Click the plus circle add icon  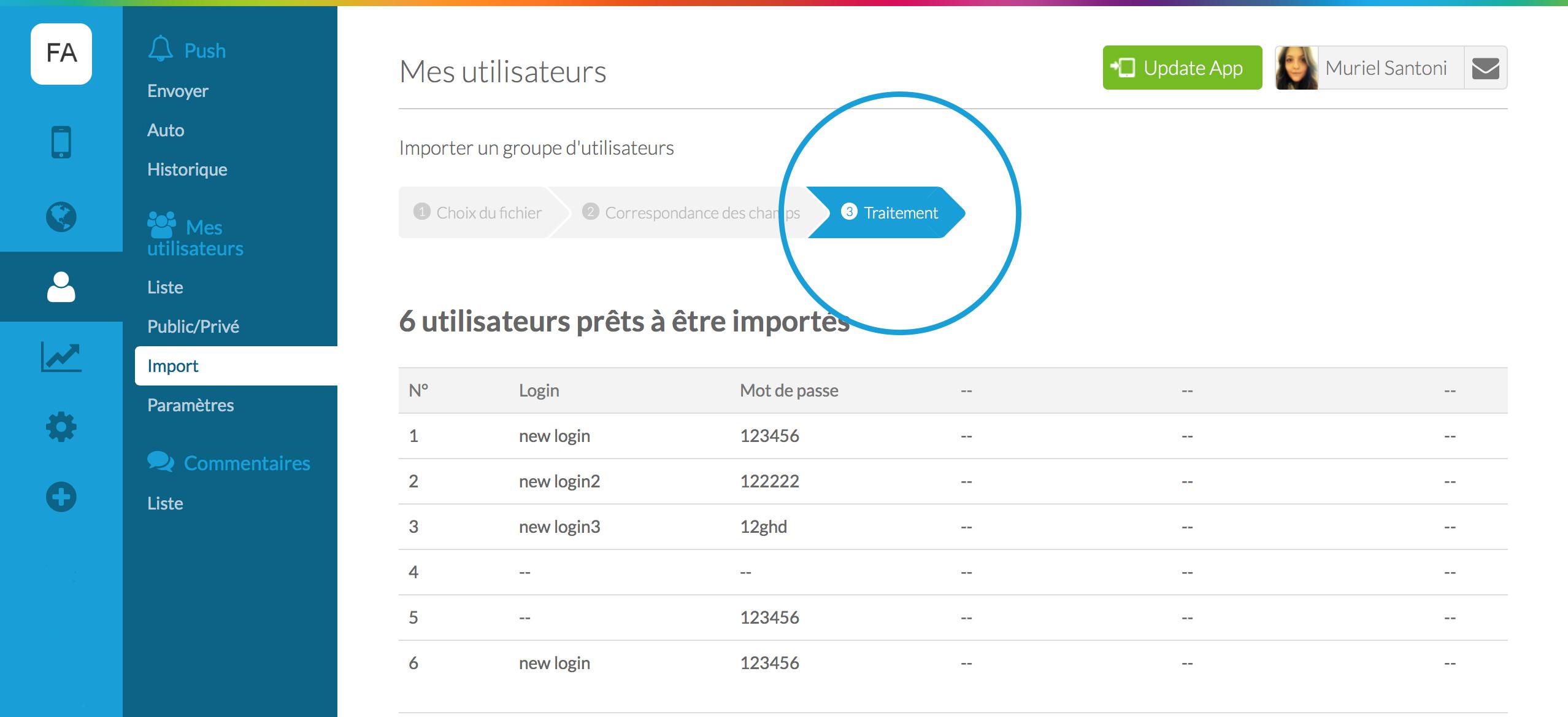point(61,497)
